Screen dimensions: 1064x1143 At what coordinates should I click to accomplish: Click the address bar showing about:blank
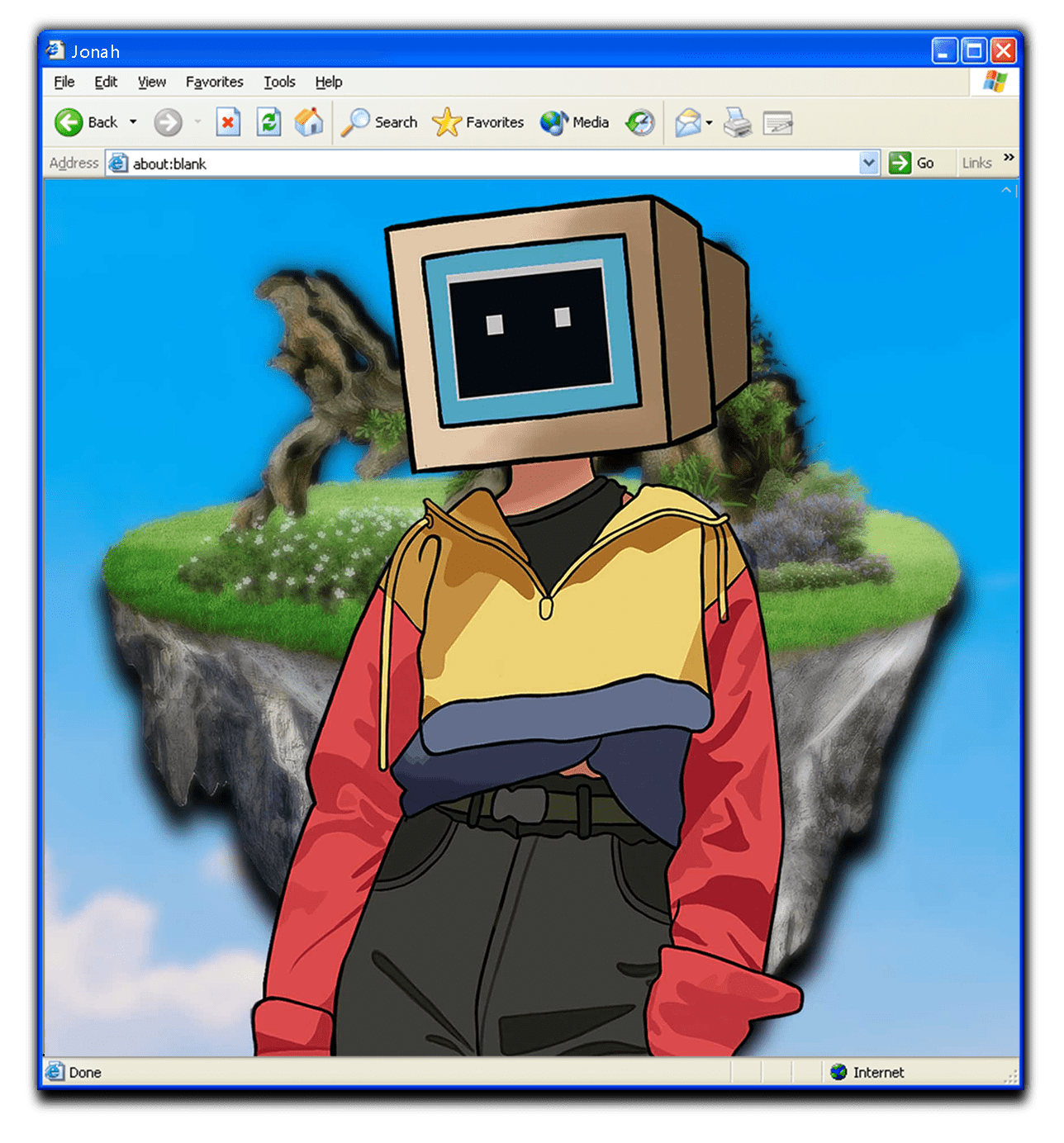(x=492, y=164)
